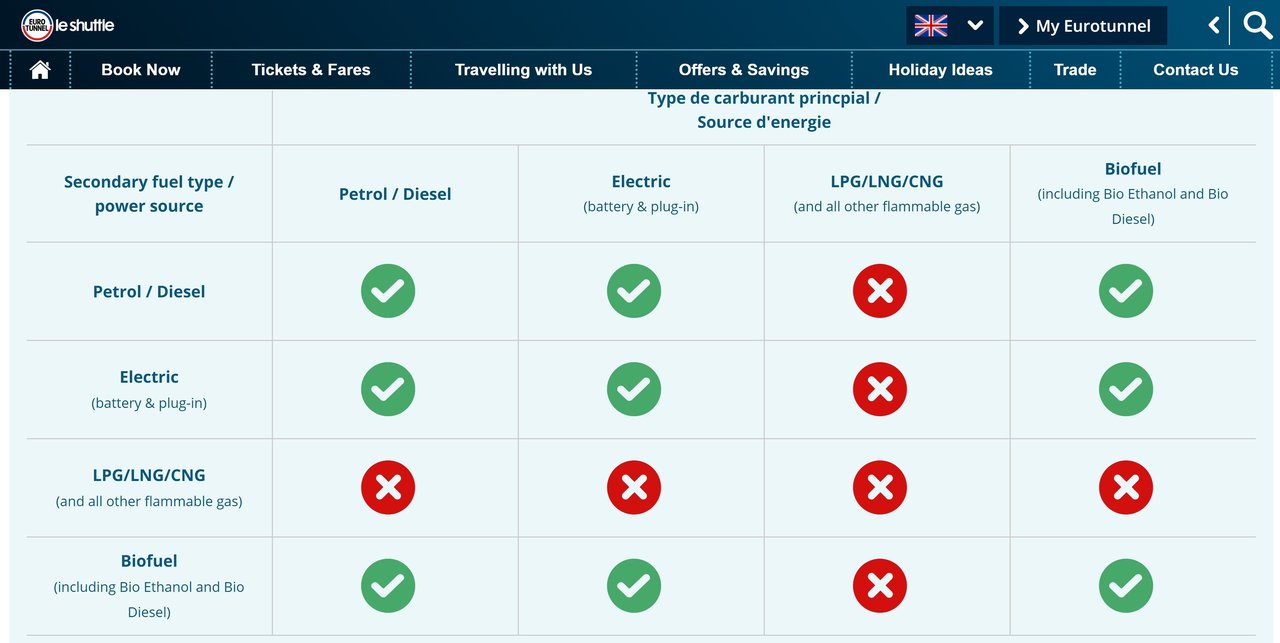Image resolution: width=1280 pixels, height=643 pixels.
Task: Go to Travelling with Us section
Action: tap(523, 70)
